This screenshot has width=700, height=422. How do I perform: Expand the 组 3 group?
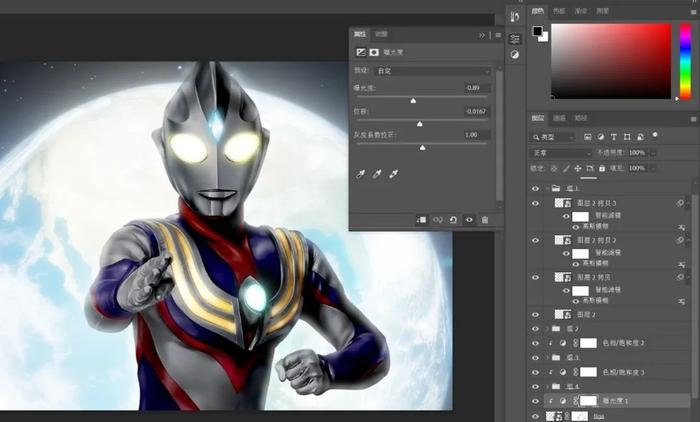[x=548, y=358]
